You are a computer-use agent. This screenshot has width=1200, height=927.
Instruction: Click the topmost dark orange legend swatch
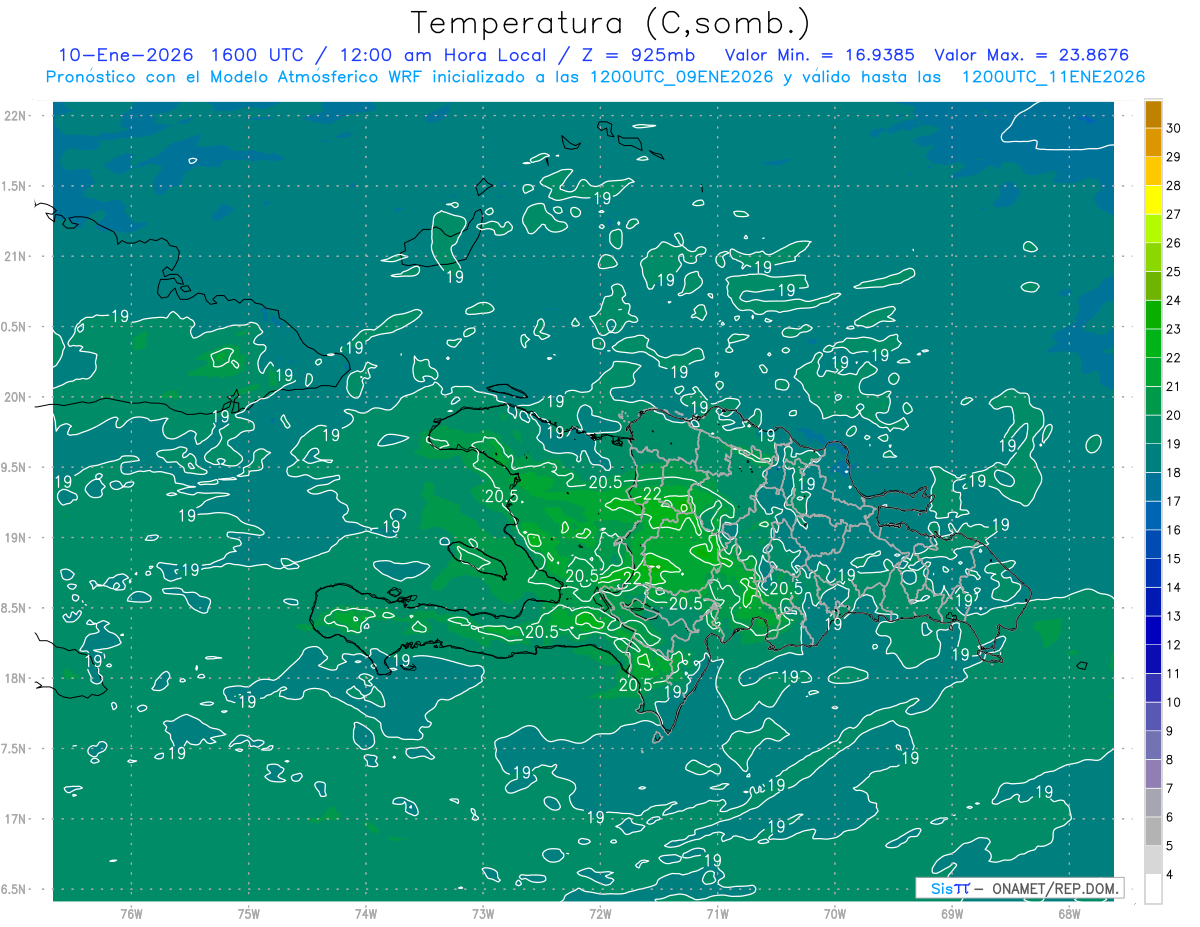1153,115
